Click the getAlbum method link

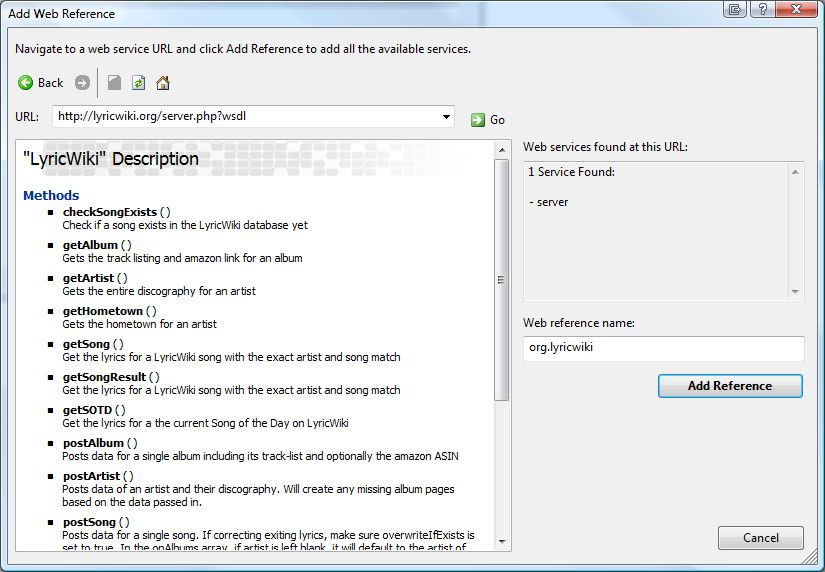90,245
